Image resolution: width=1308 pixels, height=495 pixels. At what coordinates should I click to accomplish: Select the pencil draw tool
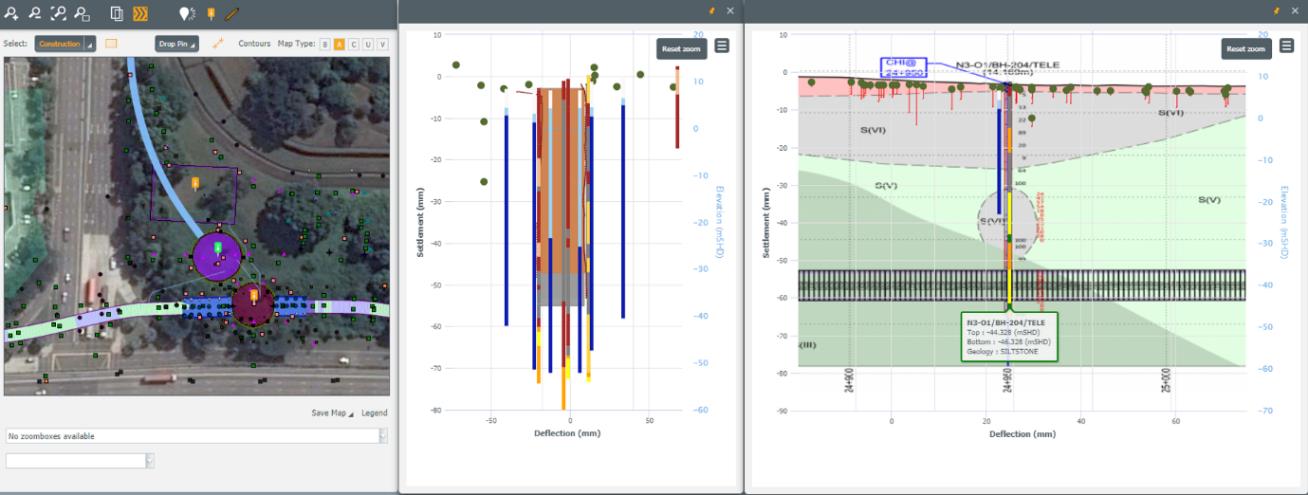coord(232,14)
